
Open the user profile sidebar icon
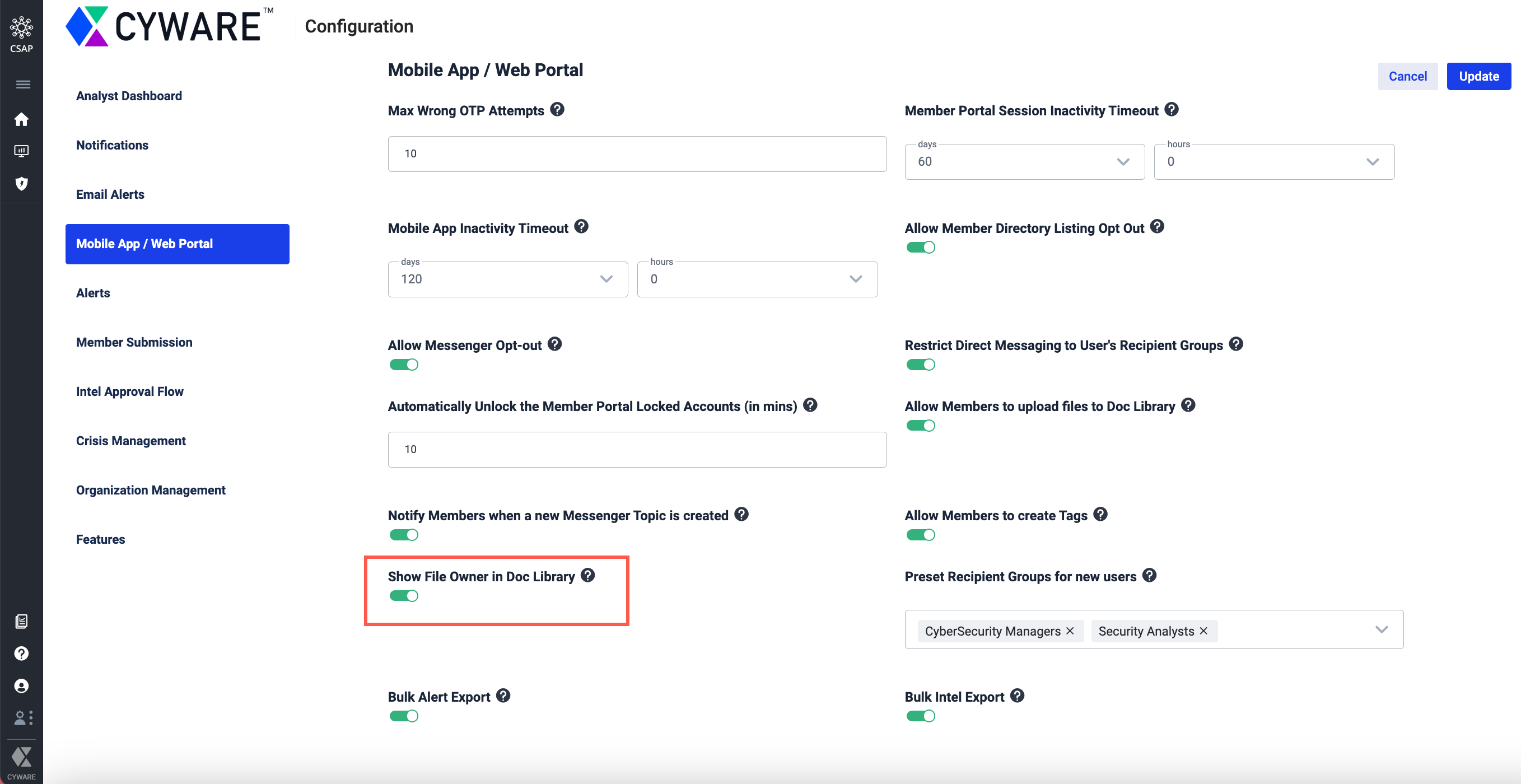coord(21,686)
